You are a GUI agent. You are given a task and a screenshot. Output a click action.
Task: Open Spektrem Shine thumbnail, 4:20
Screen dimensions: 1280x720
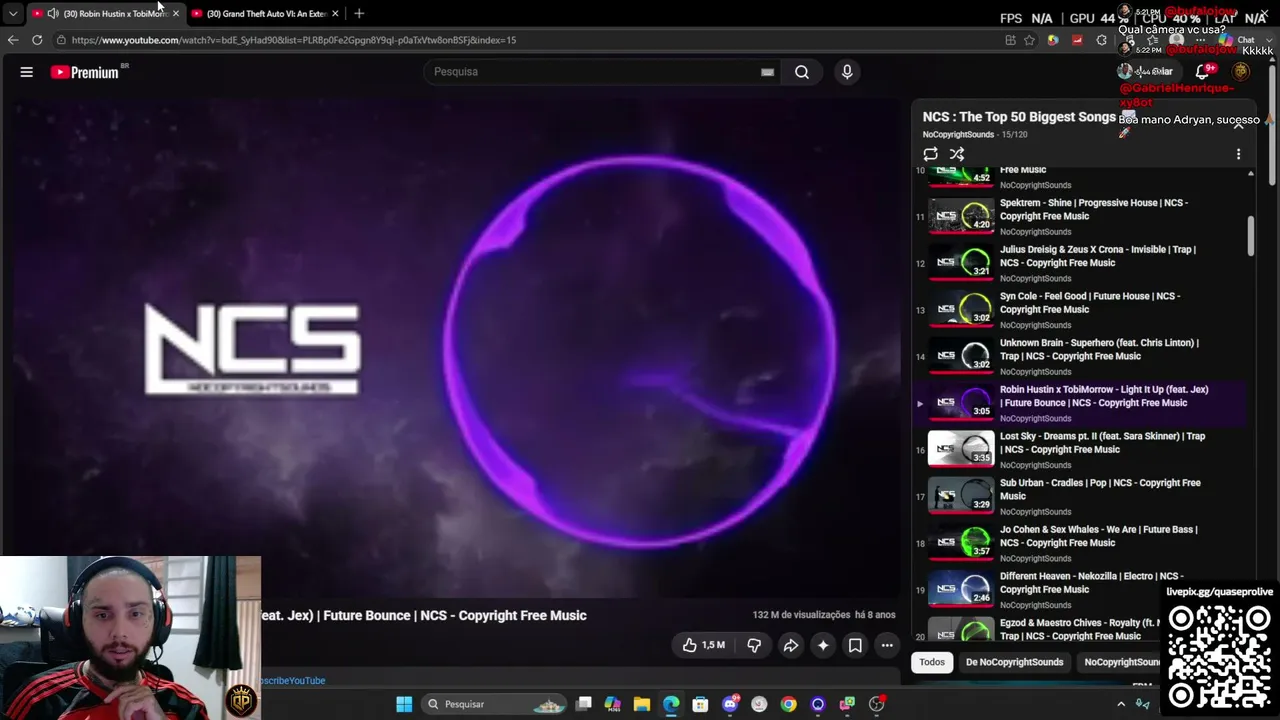(961, 214)
